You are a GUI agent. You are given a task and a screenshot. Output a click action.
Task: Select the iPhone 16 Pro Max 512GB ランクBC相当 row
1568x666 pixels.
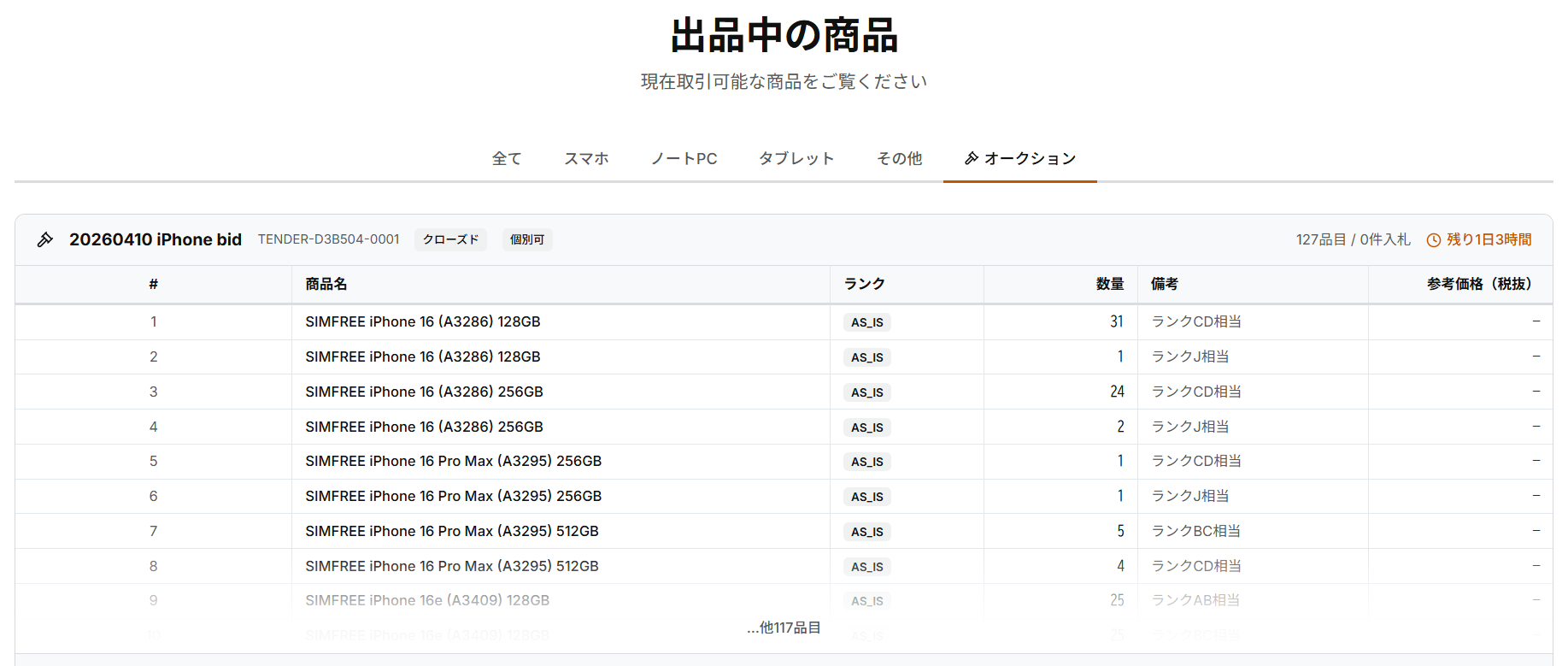(x=452, y=532)
